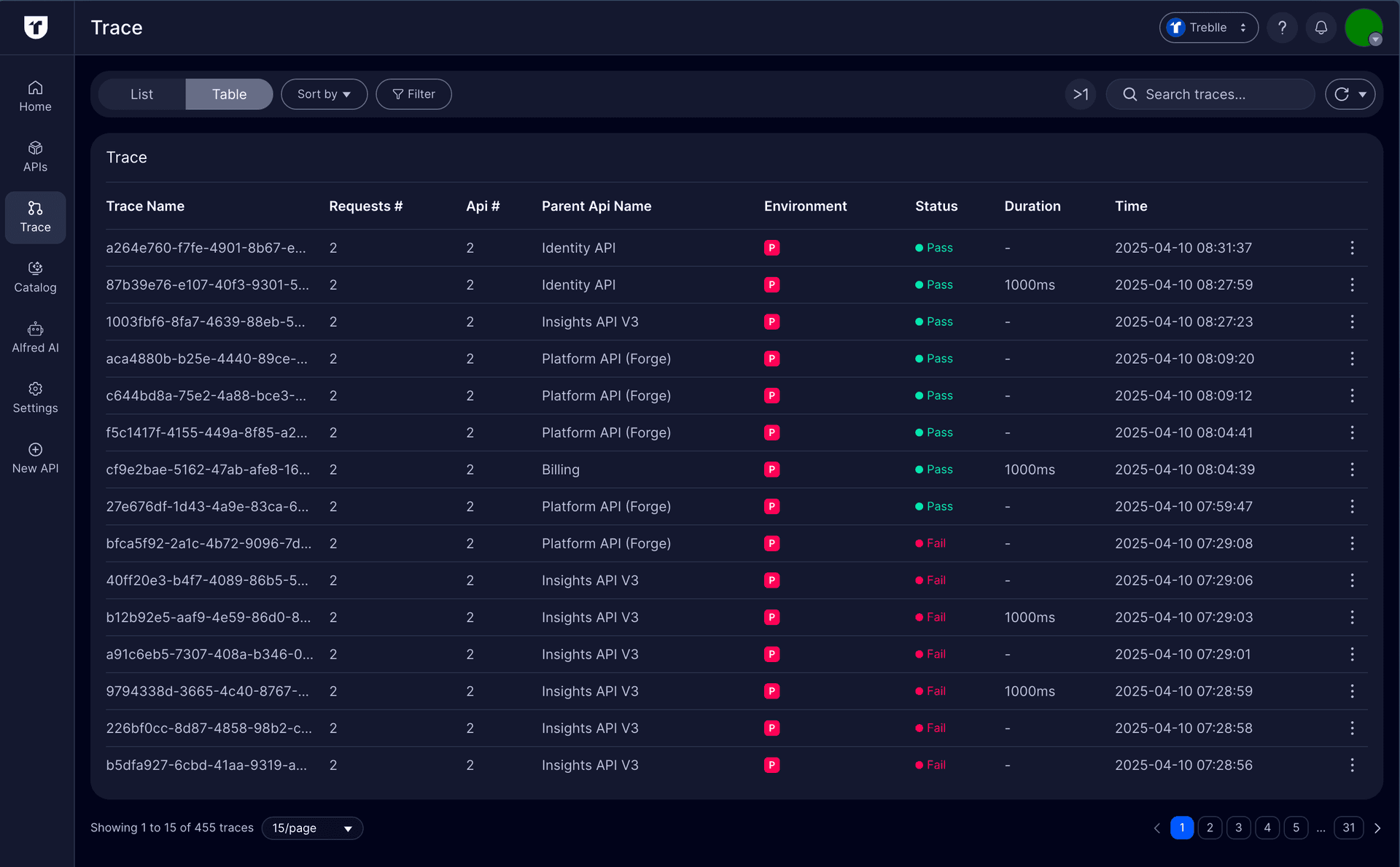Open the Catalog section

pyautogui.click(x=35, y=278)
